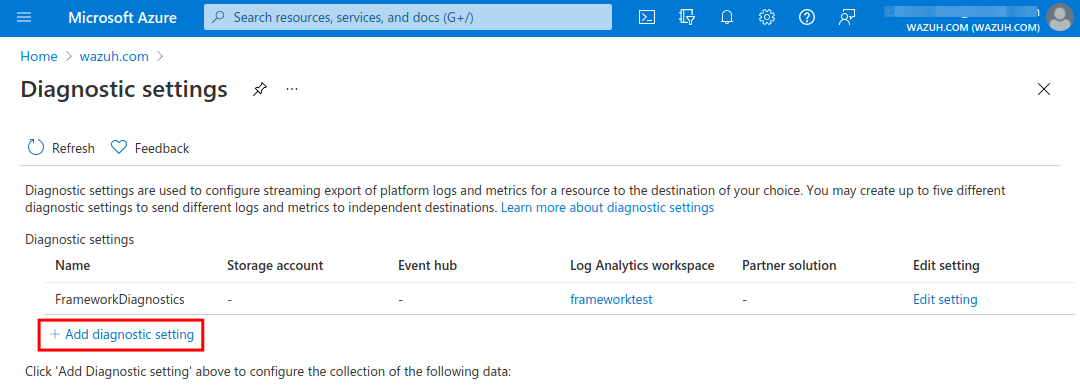1080x387 pixels.
Task: Click Edit setting for FrameworkDiagnostics
Action: (x=945, y=300)
